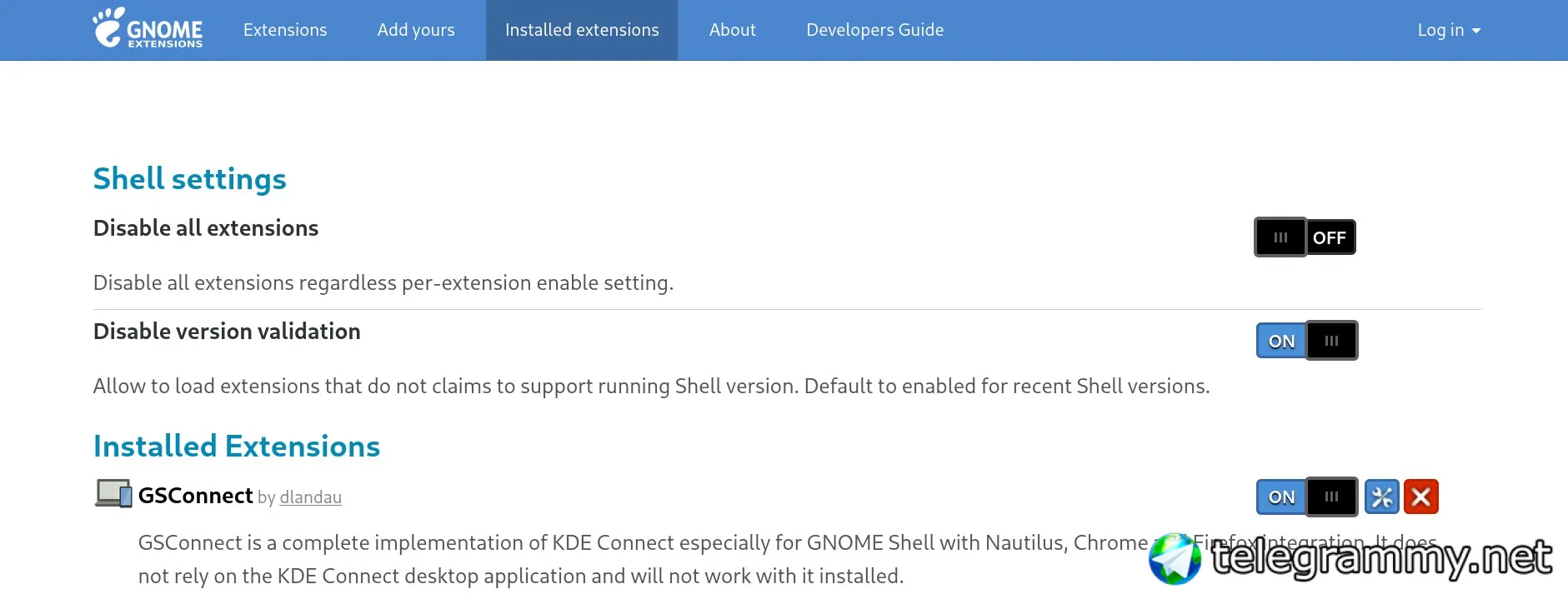Viewport: 1568px width, 609px height.
Task: Expand the Log in dropdown
Action: [x=1449, y=30]
